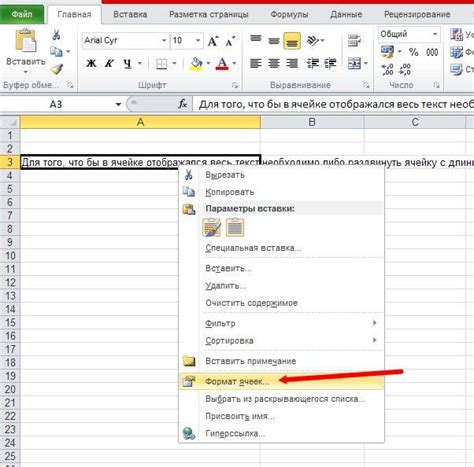Switch to the Данные tab
The height and width of the screenshot is (467, 474).
click(x=346, y=15)
